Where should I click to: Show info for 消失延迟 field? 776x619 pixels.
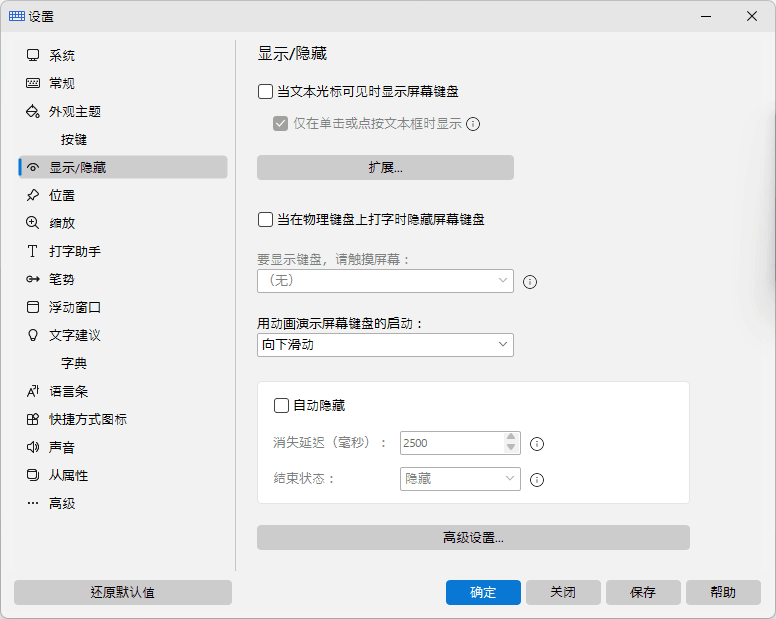tap(537, 444)
